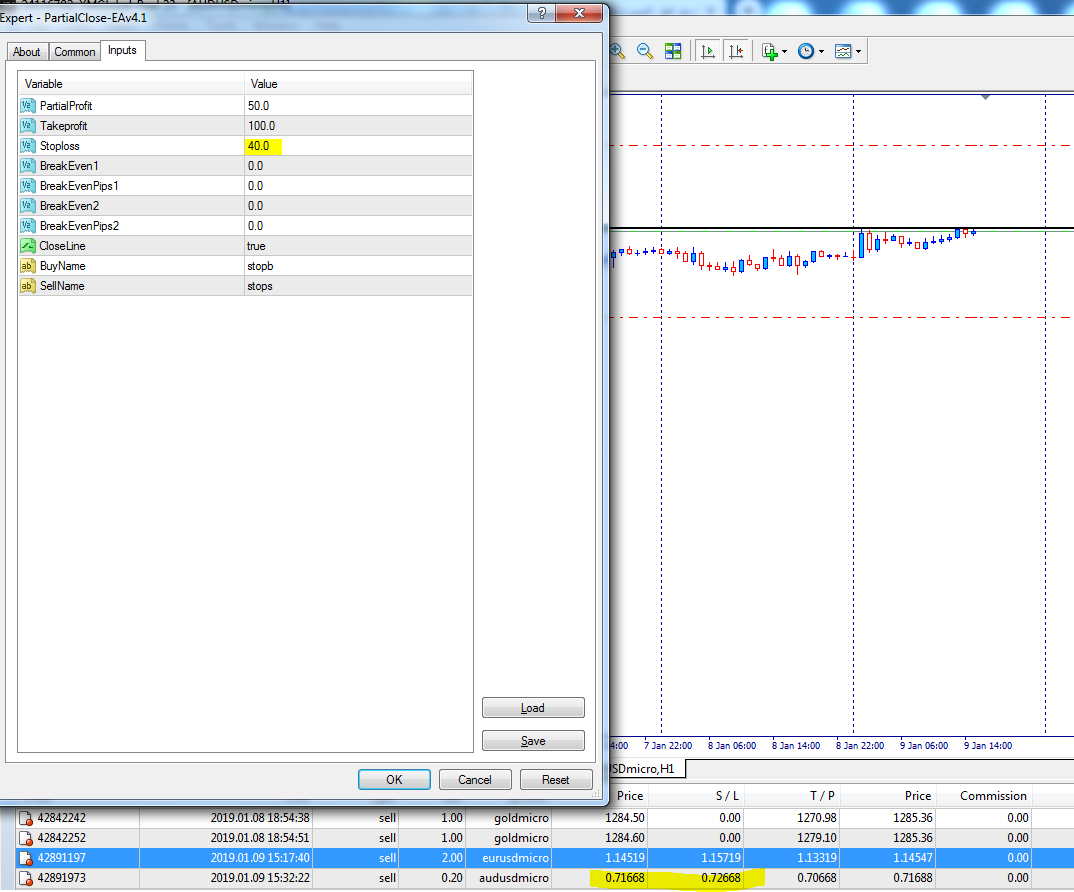Open the Periods clock icon
The width and height of the screenshot is (1074, 892).
click(806, 51)
